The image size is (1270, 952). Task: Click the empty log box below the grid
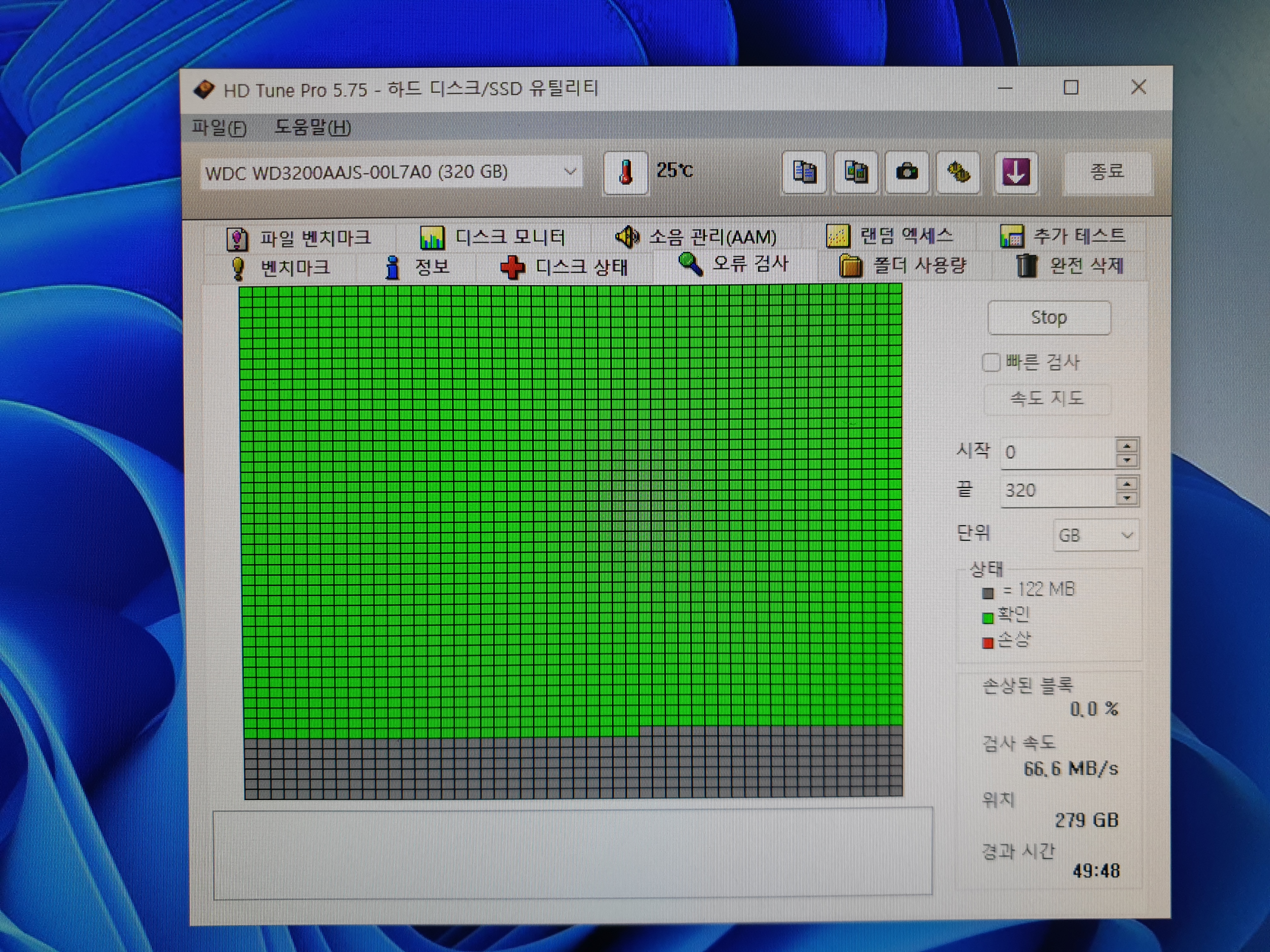click(x=573, y=853)
